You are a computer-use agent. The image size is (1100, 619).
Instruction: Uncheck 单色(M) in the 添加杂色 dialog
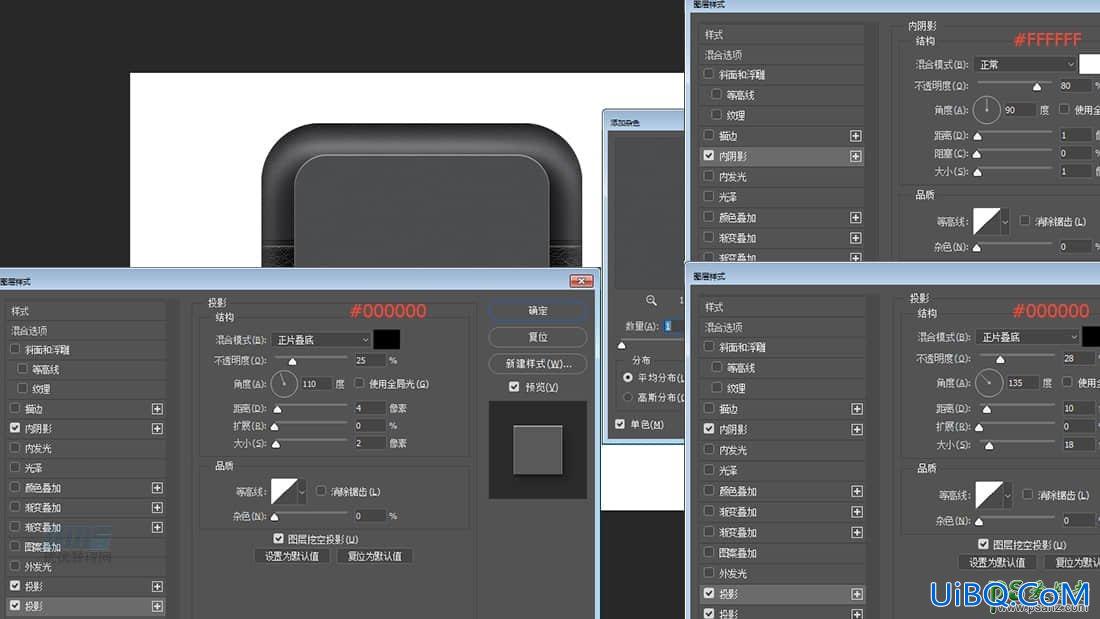(x=620, y=424)
